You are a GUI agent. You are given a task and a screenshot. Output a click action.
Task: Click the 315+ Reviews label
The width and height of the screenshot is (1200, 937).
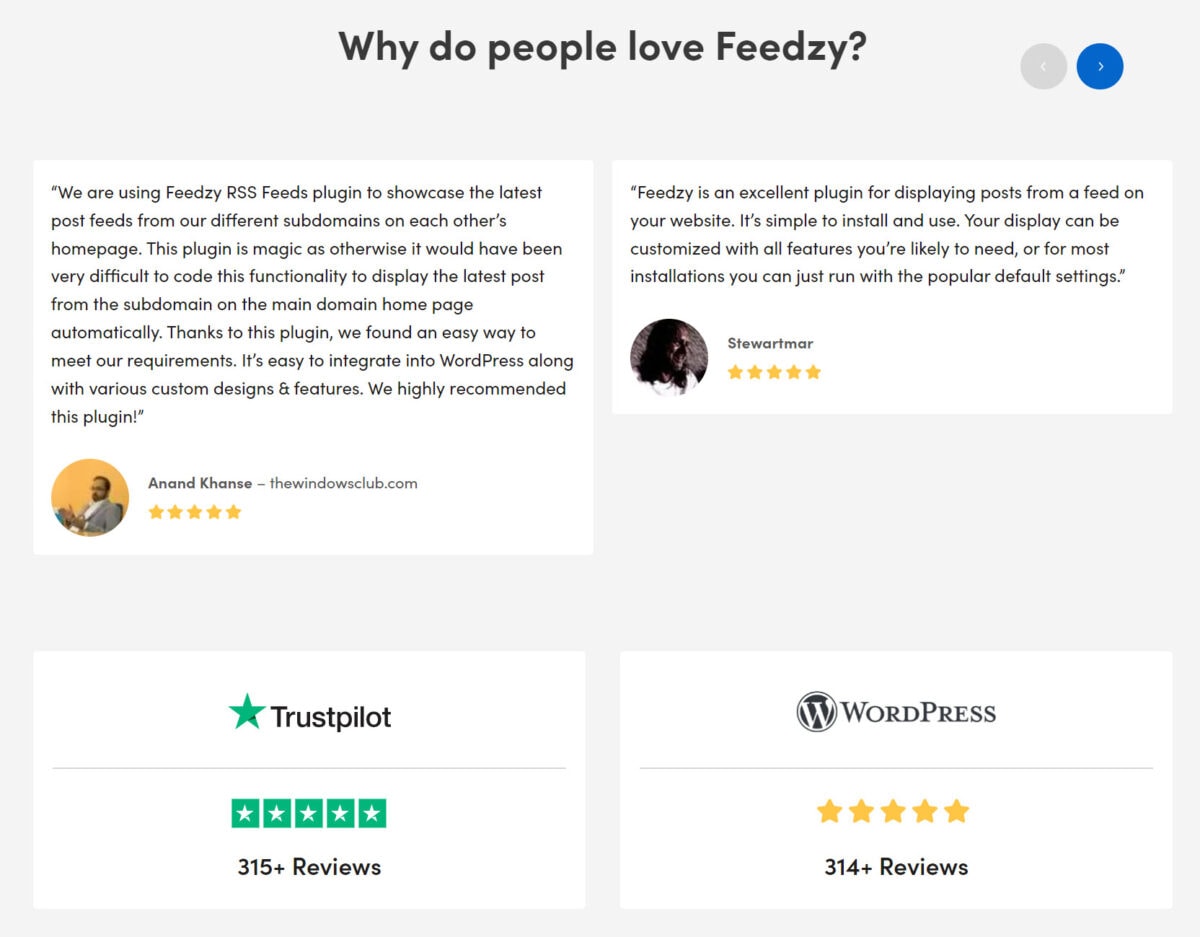point(308,866)
